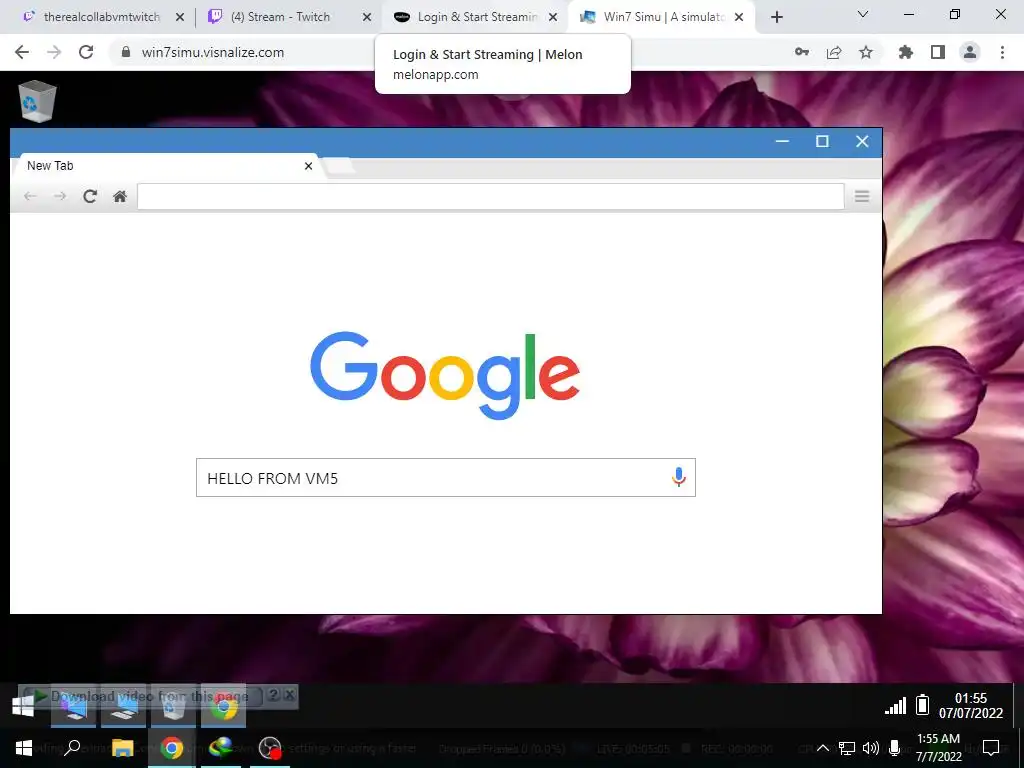1024x768 pixels.
Task: Click the home icon in the simulated browser
Action: pos(120,197)
